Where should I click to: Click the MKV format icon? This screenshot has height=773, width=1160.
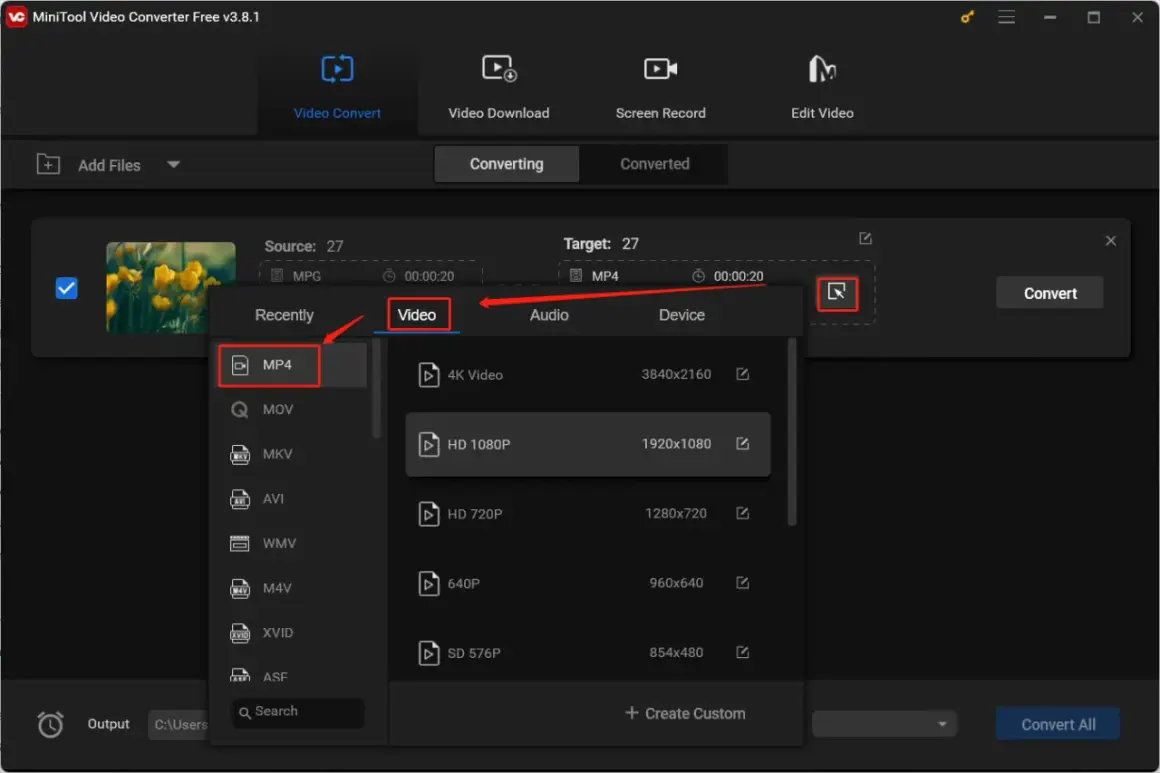point(240,454)
